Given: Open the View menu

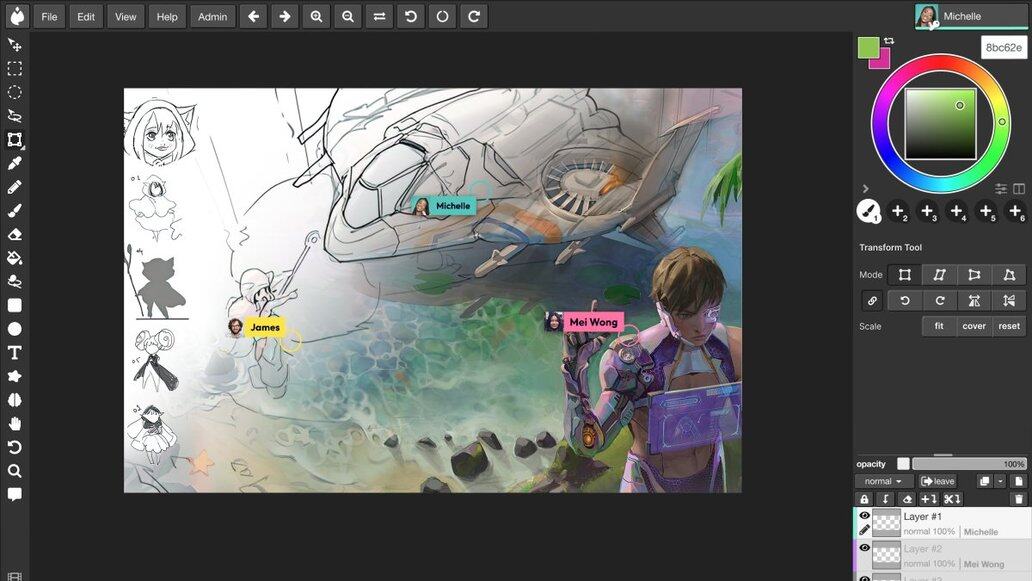Looking at the screenshot, I should (125, 16).
